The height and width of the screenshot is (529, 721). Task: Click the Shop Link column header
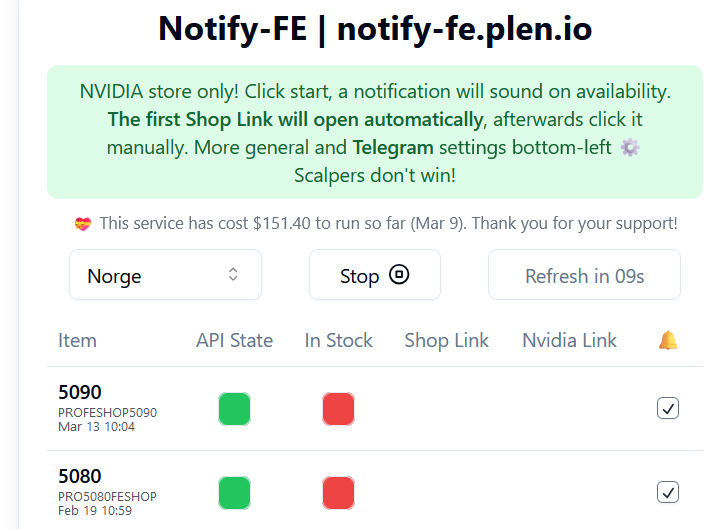(446, 341)
